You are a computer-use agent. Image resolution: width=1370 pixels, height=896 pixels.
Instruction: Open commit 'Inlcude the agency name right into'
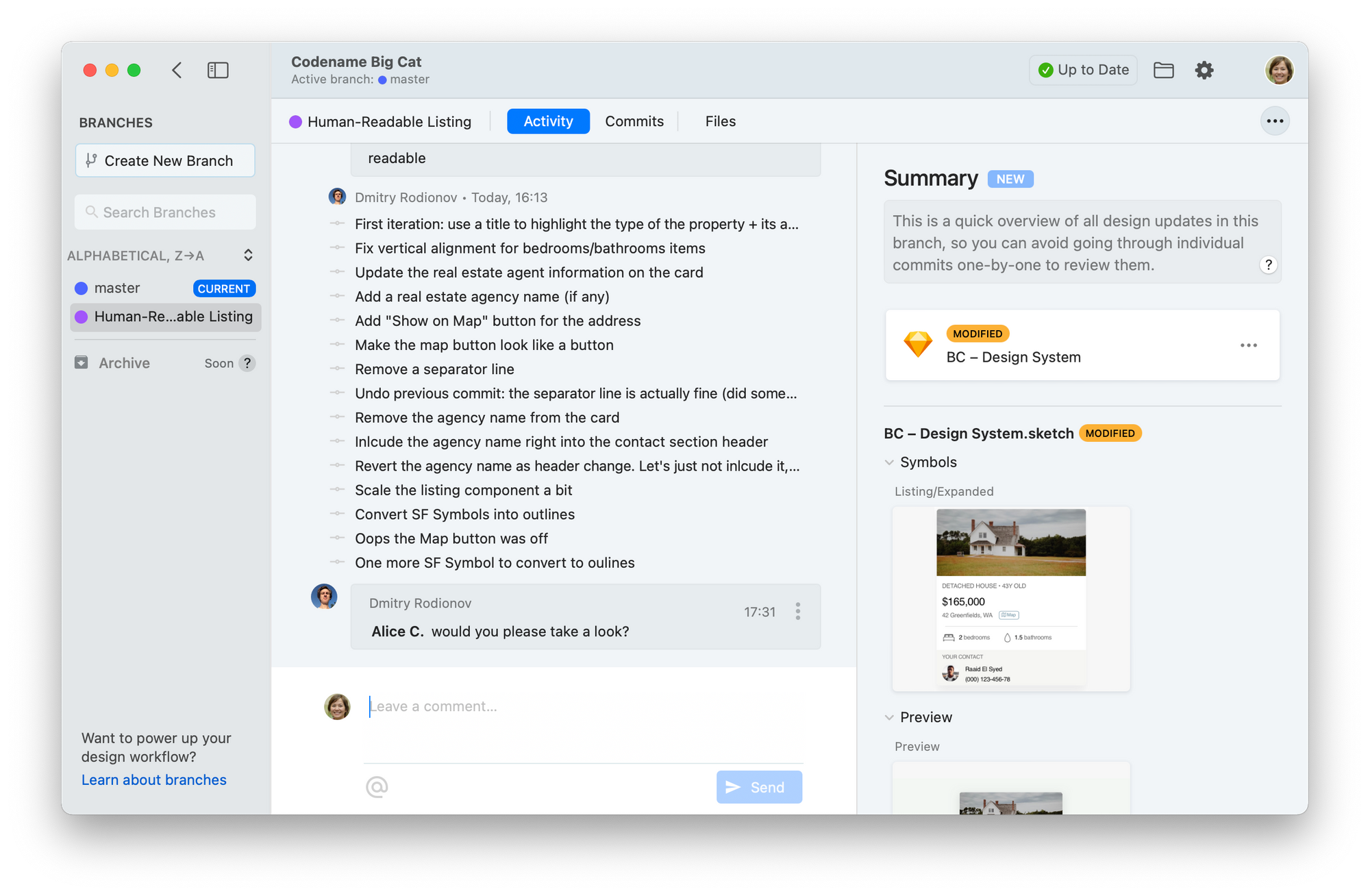click(x=562, y=442)
